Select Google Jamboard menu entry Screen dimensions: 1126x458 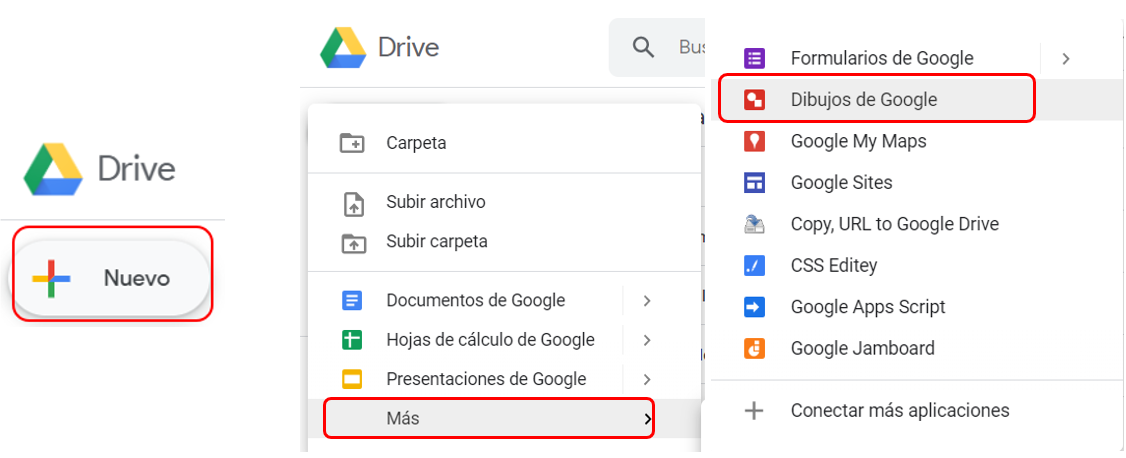pyautogui.click(x=862, y=348)
